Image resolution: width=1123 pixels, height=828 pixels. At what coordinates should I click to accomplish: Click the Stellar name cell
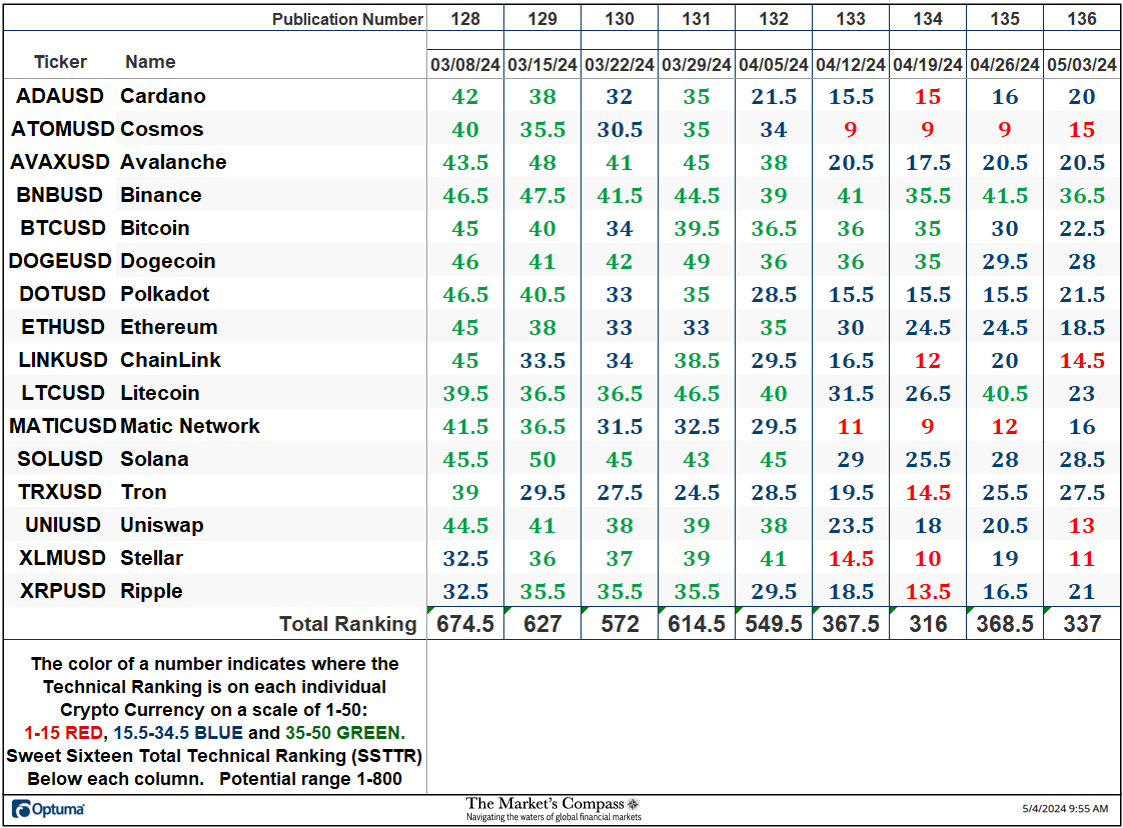click(x=151, y=557)
